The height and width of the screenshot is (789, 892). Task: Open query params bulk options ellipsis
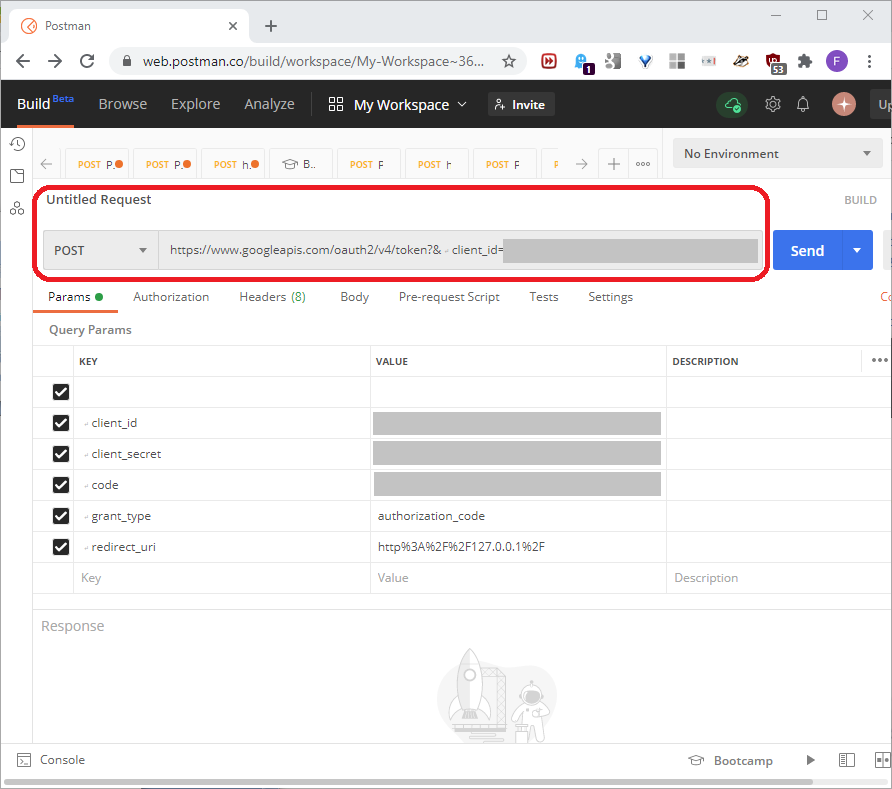click(879, 360)
